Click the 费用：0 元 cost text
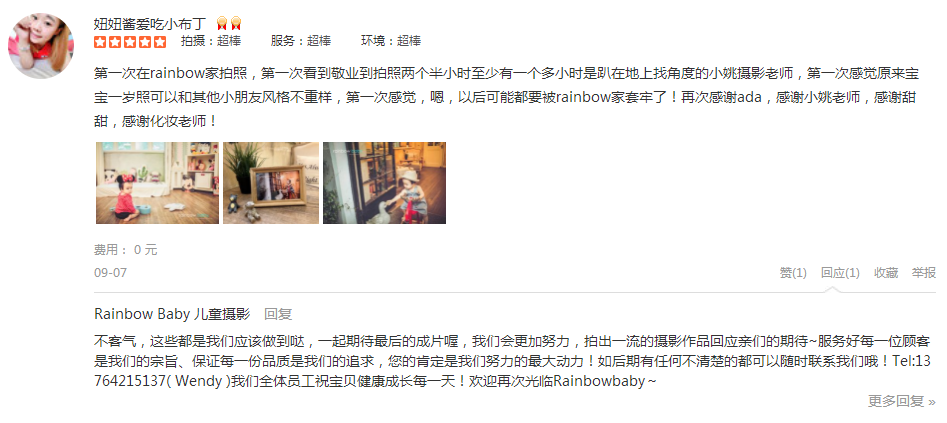The width and height of the screenshot is (947, 423). tap(126, 250)
